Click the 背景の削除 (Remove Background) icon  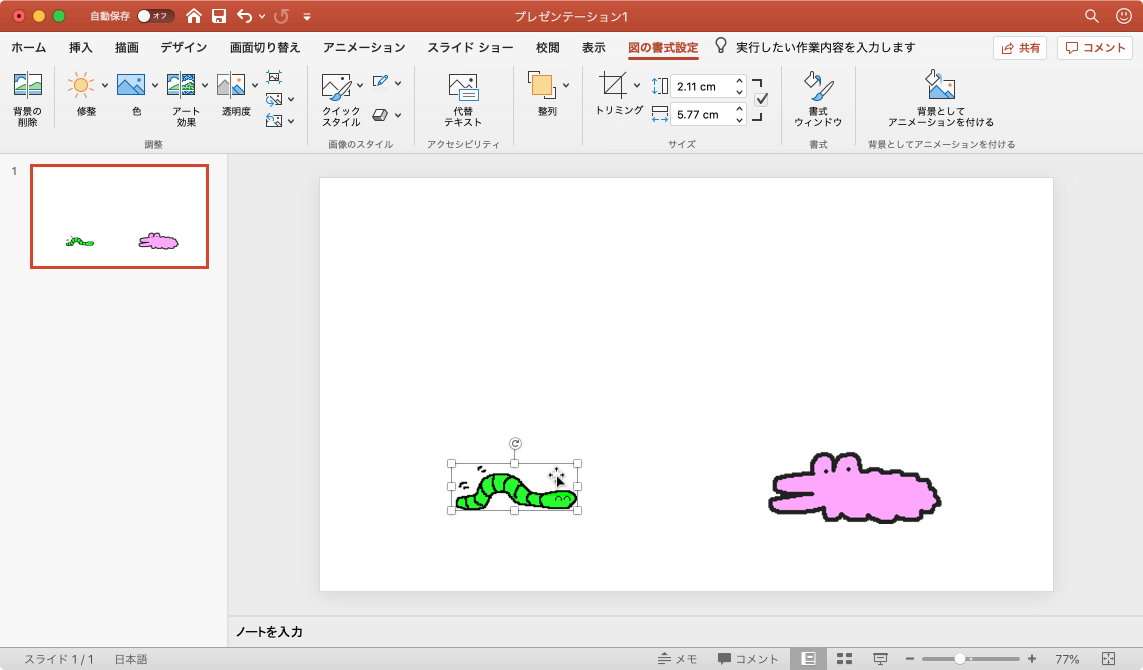click(x=27, y=87)
